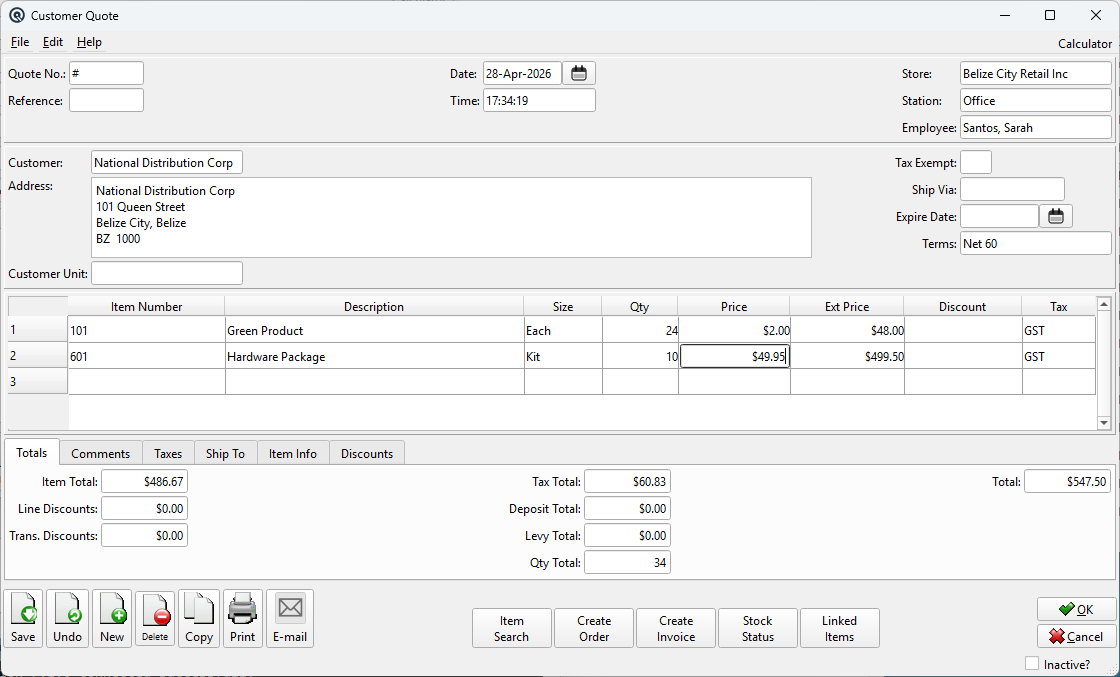
Task: Tick the Tax Exempt box
Action: [976, 163]
